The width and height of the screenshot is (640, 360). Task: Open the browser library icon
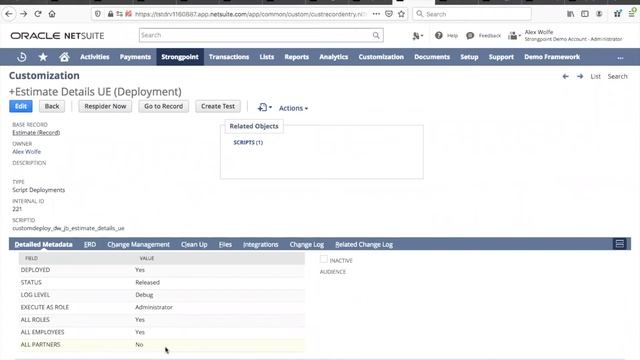coord(571,14)
